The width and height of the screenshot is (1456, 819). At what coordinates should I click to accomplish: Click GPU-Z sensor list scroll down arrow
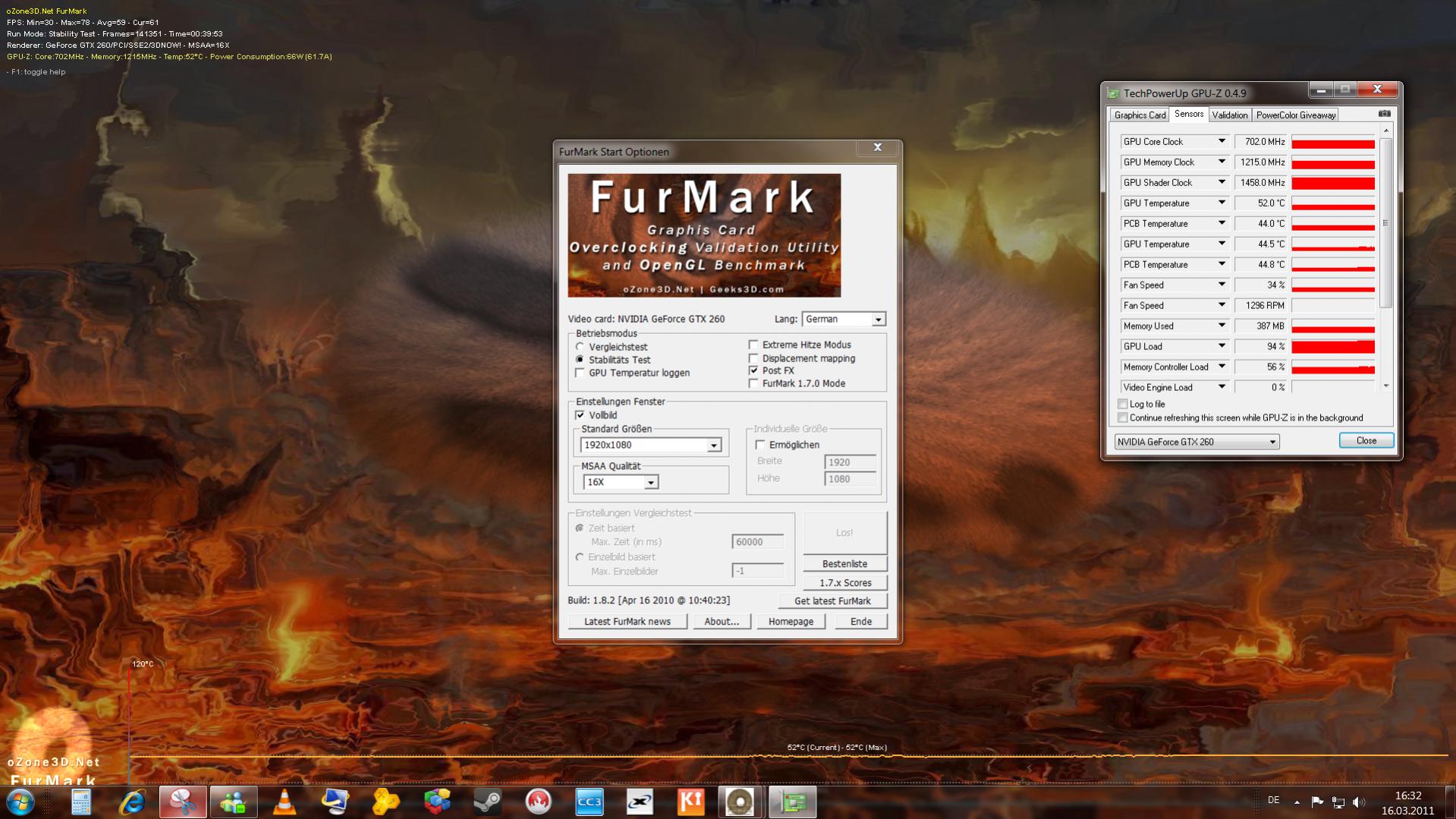point(1385,386)
